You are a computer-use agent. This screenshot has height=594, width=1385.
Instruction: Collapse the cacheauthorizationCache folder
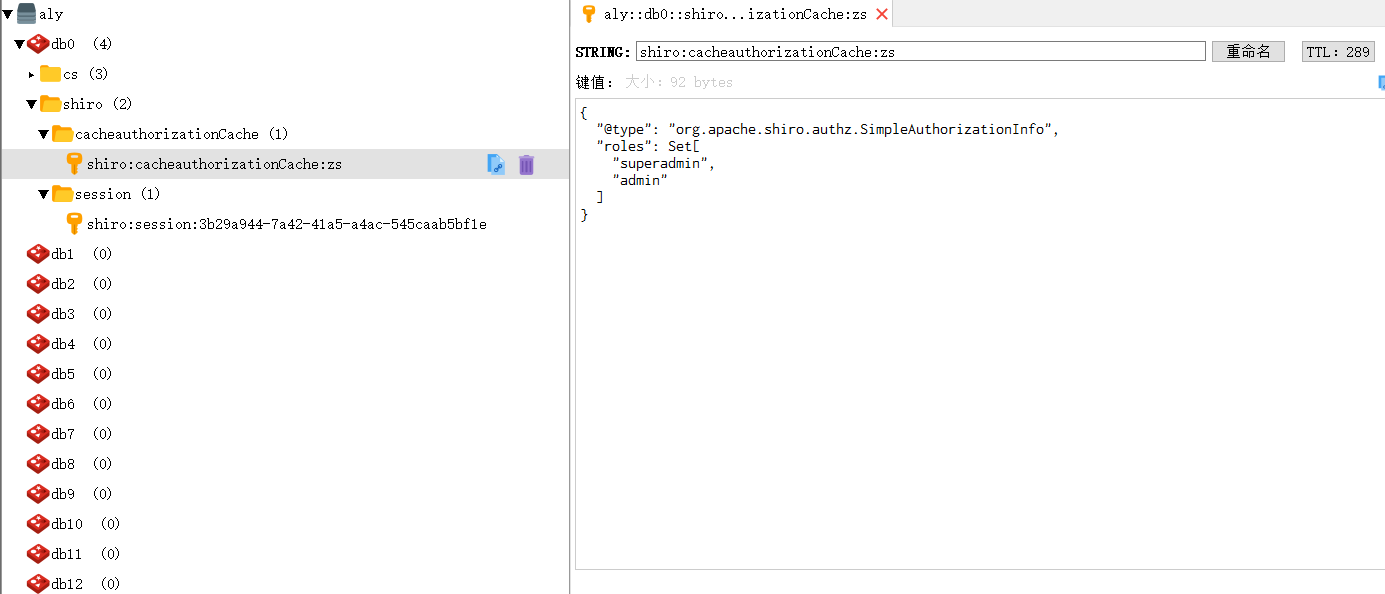tap(43, 133)
